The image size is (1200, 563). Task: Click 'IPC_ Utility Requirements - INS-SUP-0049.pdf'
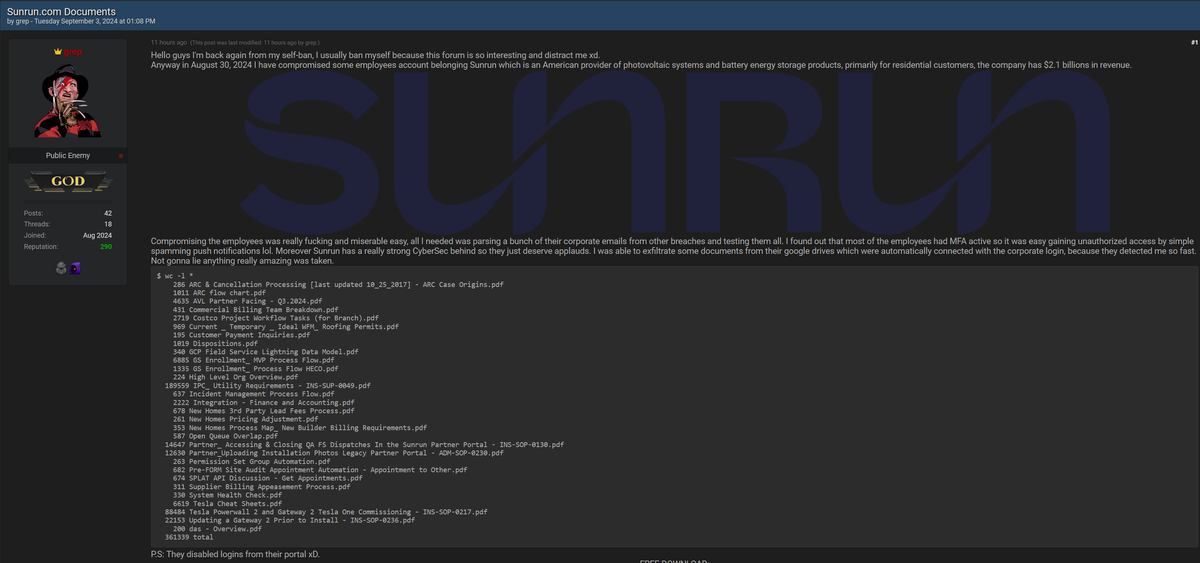coord(267,385)
